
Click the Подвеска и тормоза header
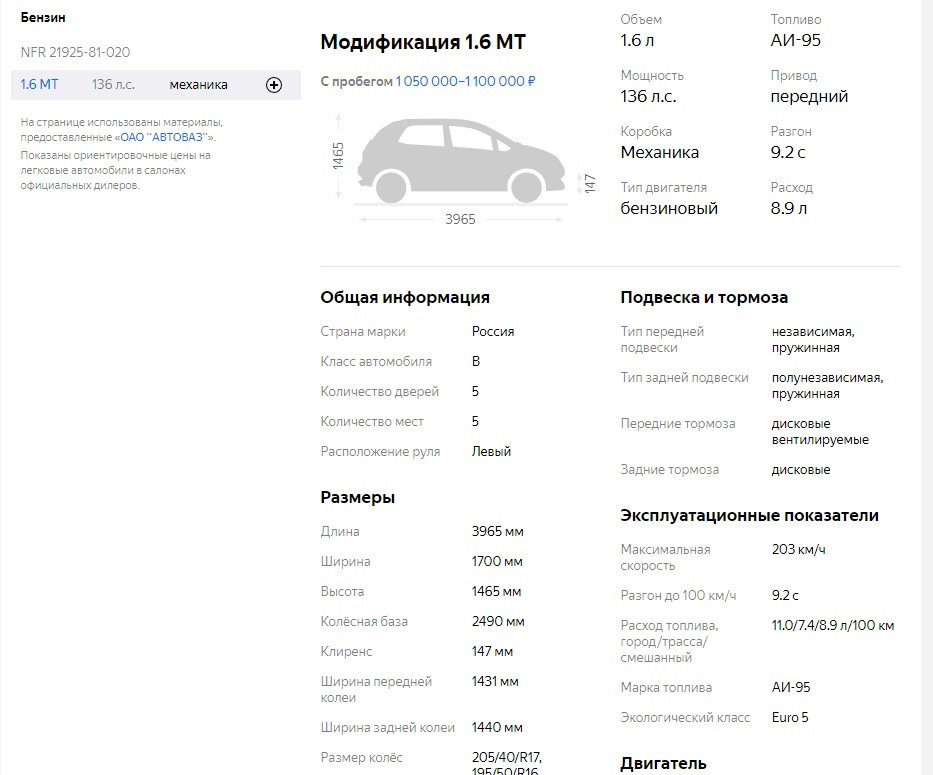[704, 297]
